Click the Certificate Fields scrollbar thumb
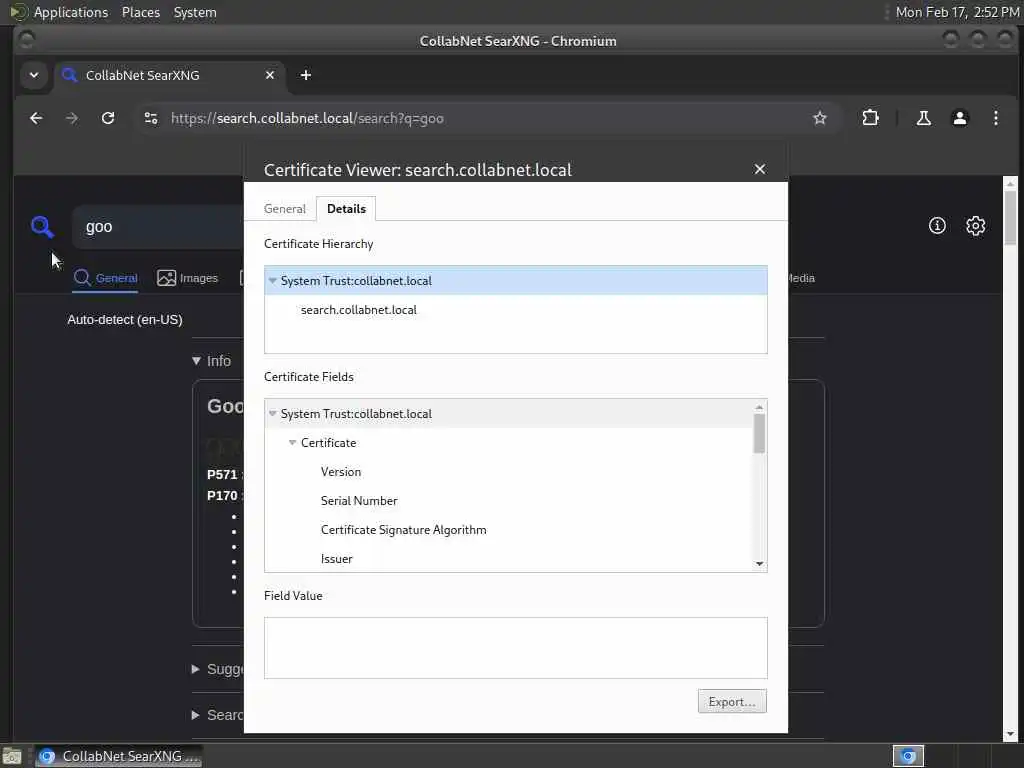The height and width of the screenshot is (768, 1024). tap(759, 434)
